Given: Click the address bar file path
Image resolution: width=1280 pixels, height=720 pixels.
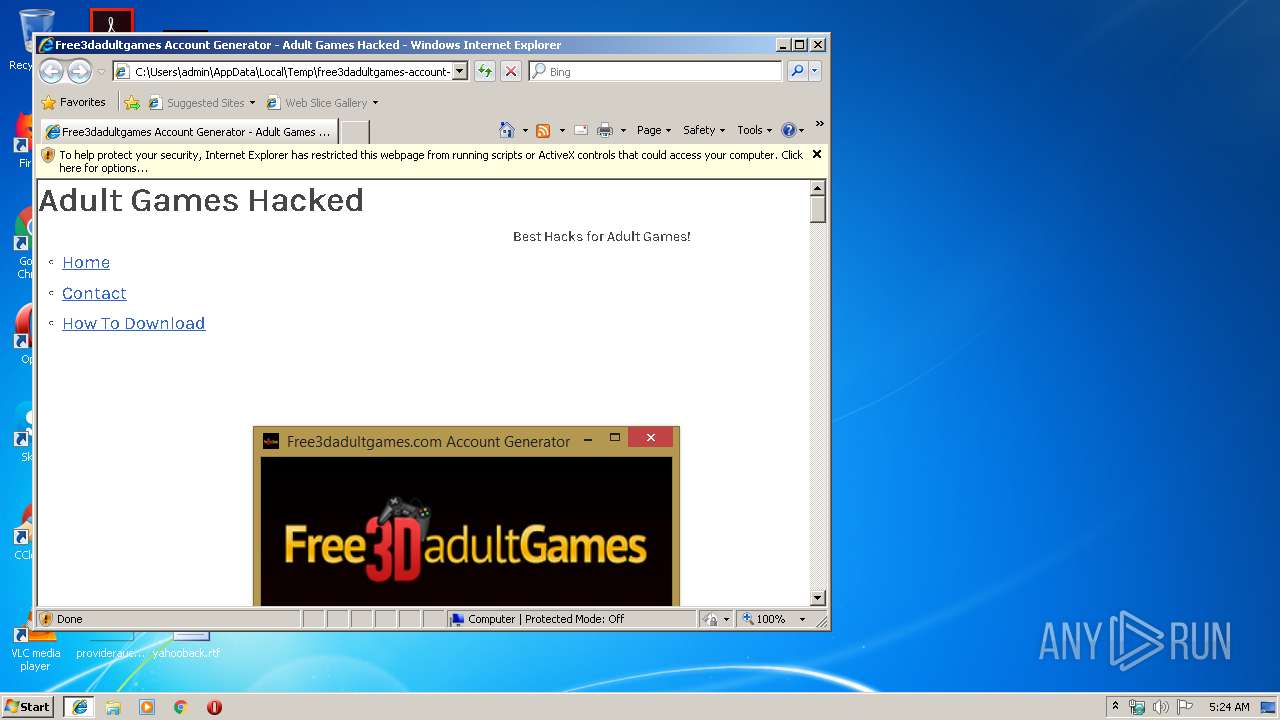Looking at the screenshot, I should 292,71.
